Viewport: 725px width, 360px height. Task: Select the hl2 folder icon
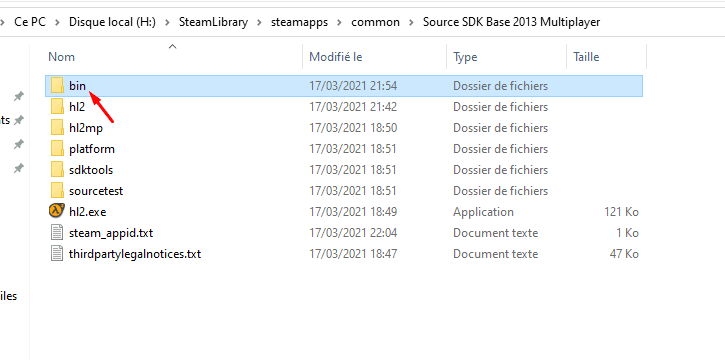pyautogui.click(x=57, y=107)
